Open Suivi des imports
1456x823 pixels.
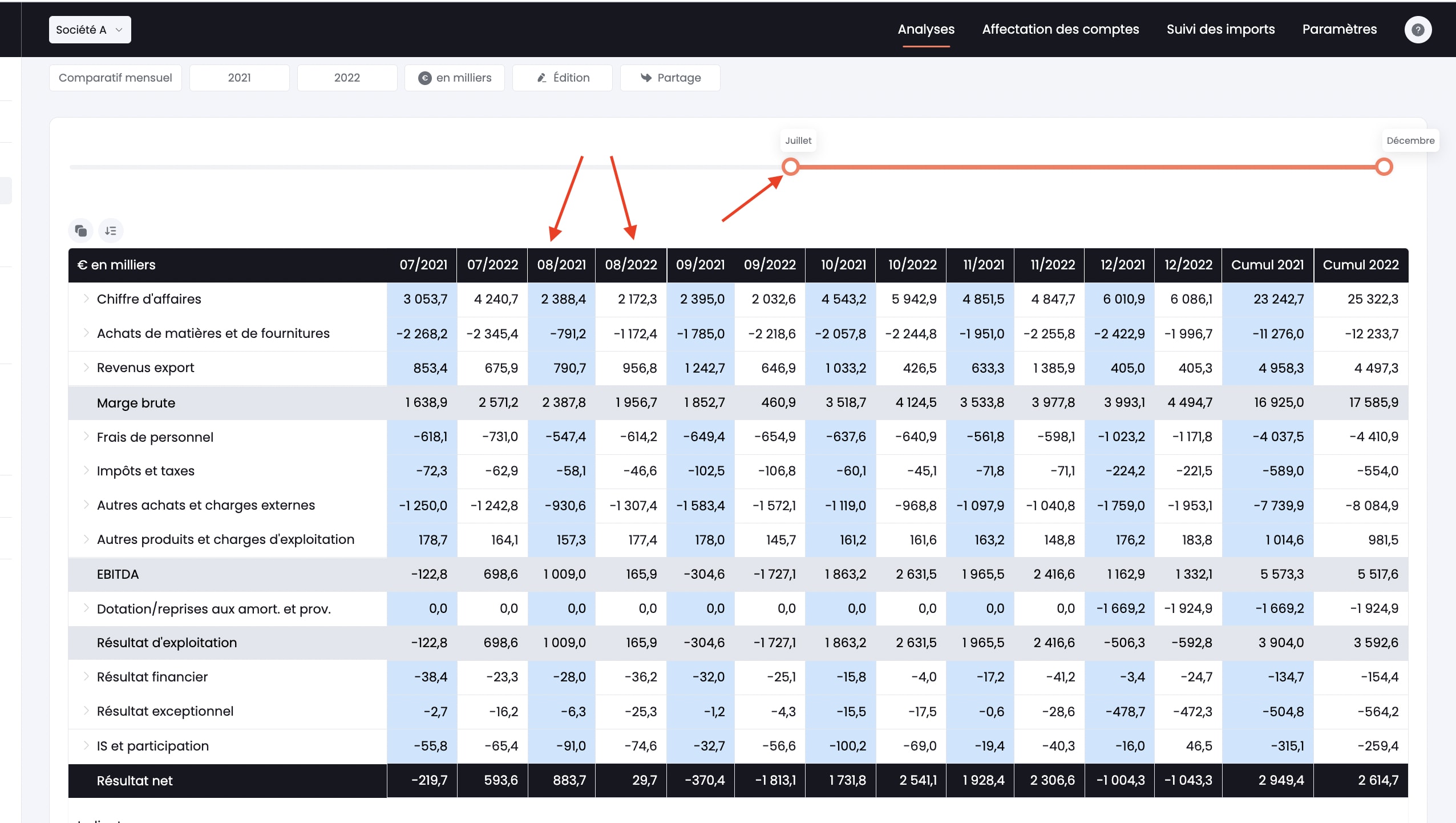[1220, 30]
